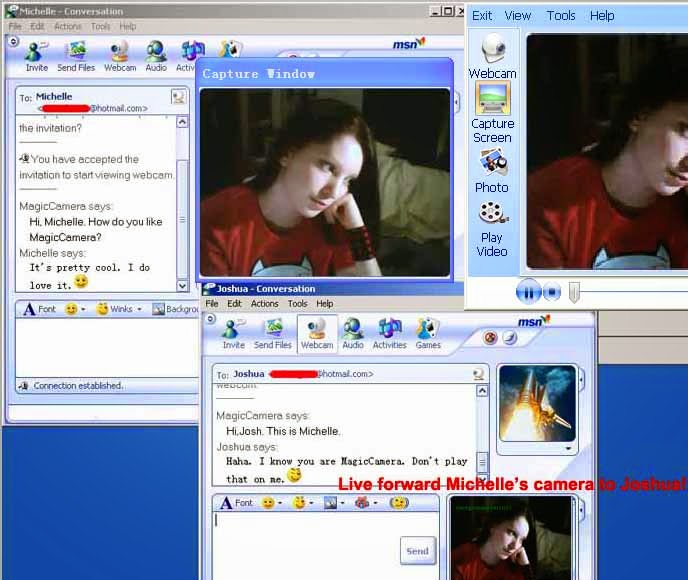Open View menu in MagicCamera
Screen dimensions: 688x580
coord(518,16)
